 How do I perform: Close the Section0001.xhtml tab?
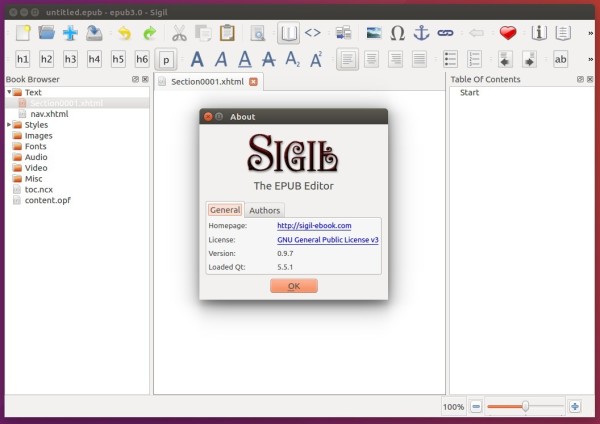click(x=253, y=82)
